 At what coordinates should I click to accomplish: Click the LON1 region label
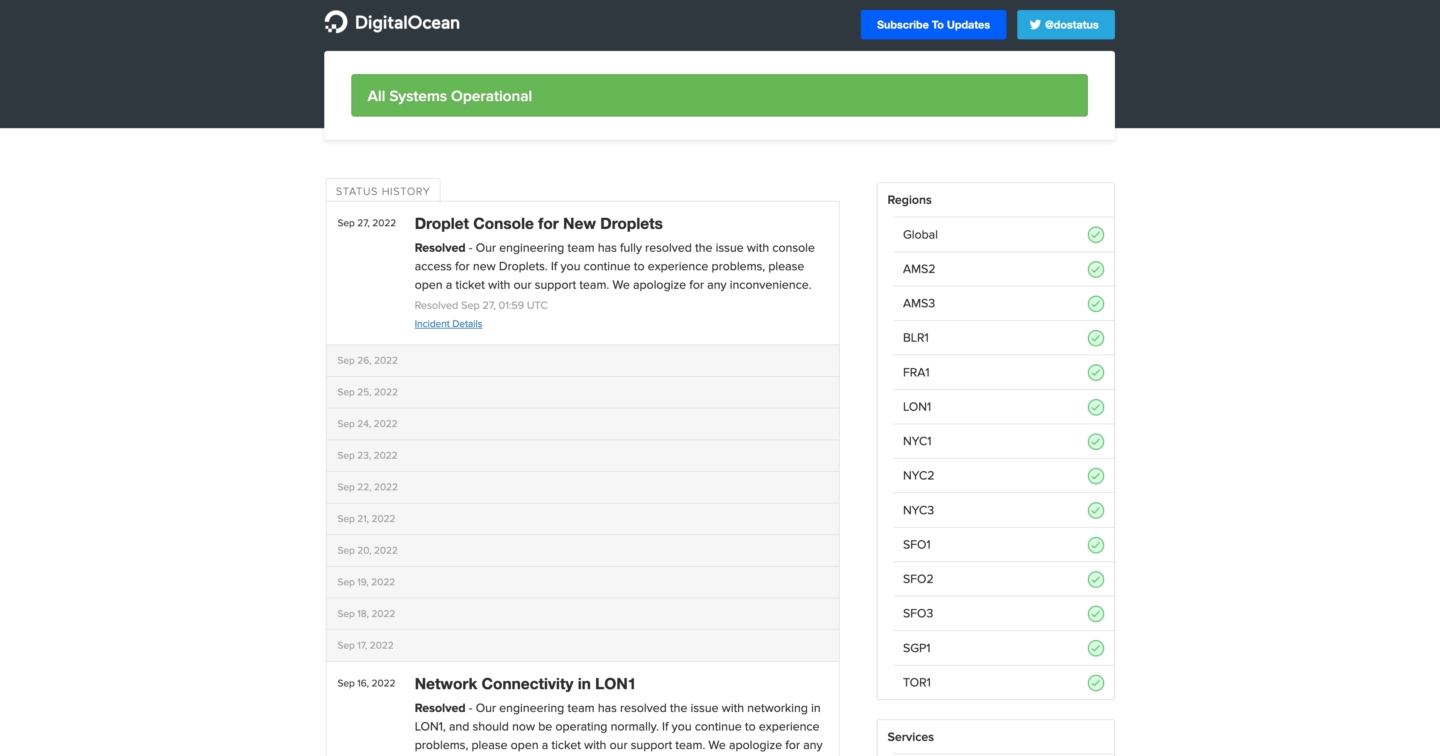[x=917, y=407]
